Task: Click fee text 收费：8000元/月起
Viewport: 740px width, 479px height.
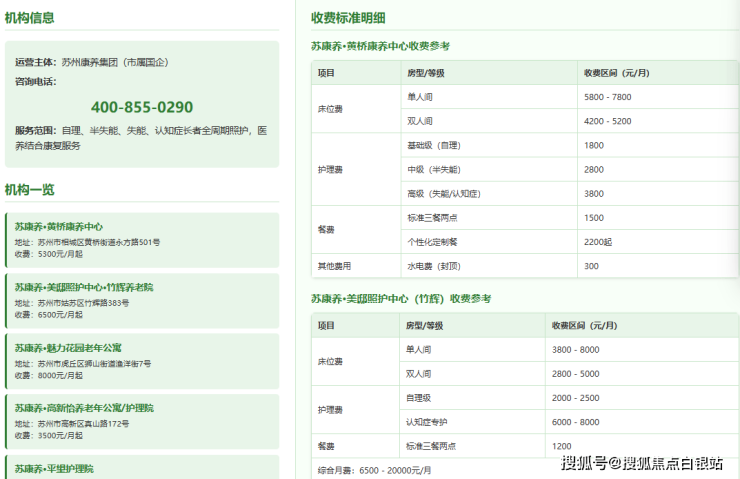Action: pos(49,376)
